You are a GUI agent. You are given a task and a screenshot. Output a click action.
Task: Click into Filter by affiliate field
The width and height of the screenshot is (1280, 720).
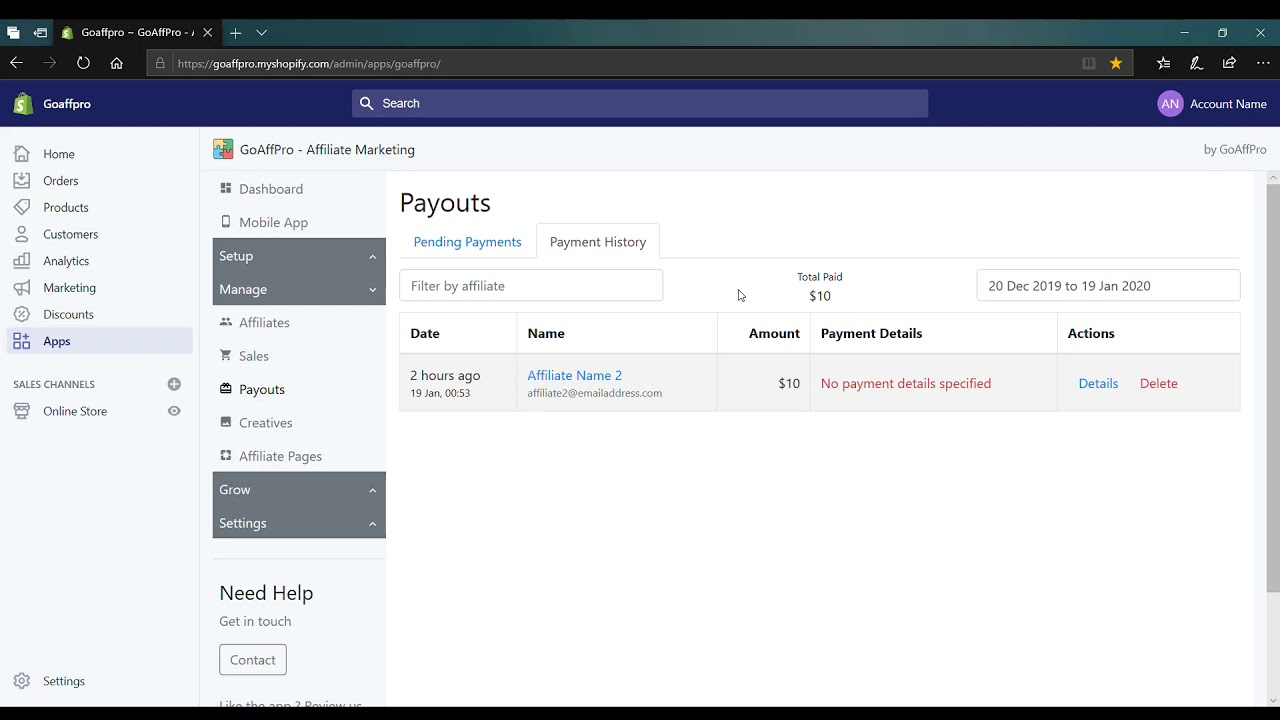point(531,285)
